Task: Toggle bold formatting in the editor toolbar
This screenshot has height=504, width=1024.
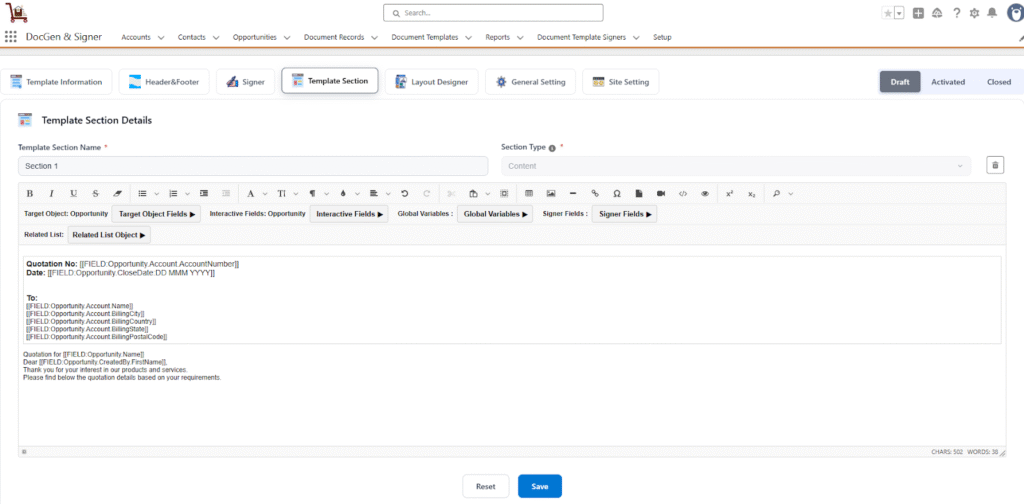Action: (x=29, y=193)
